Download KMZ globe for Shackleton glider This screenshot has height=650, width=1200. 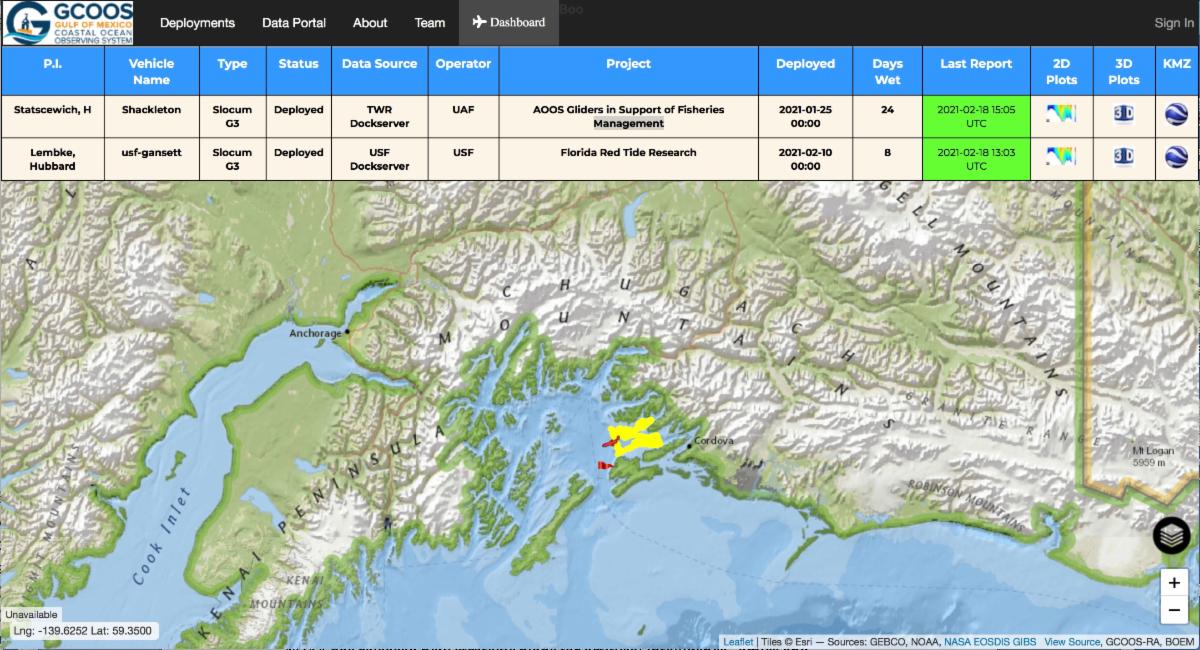1176,114
